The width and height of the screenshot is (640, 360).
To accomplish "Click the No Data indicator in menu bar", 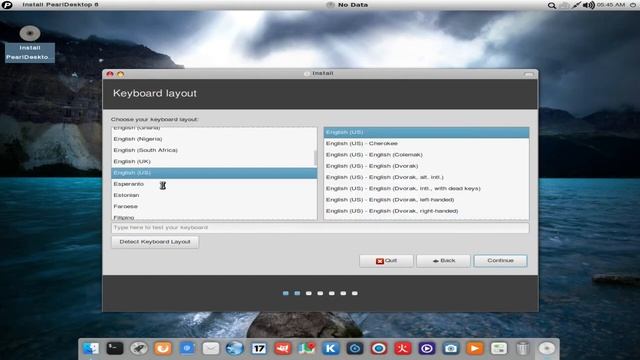I will pos(347,4).
